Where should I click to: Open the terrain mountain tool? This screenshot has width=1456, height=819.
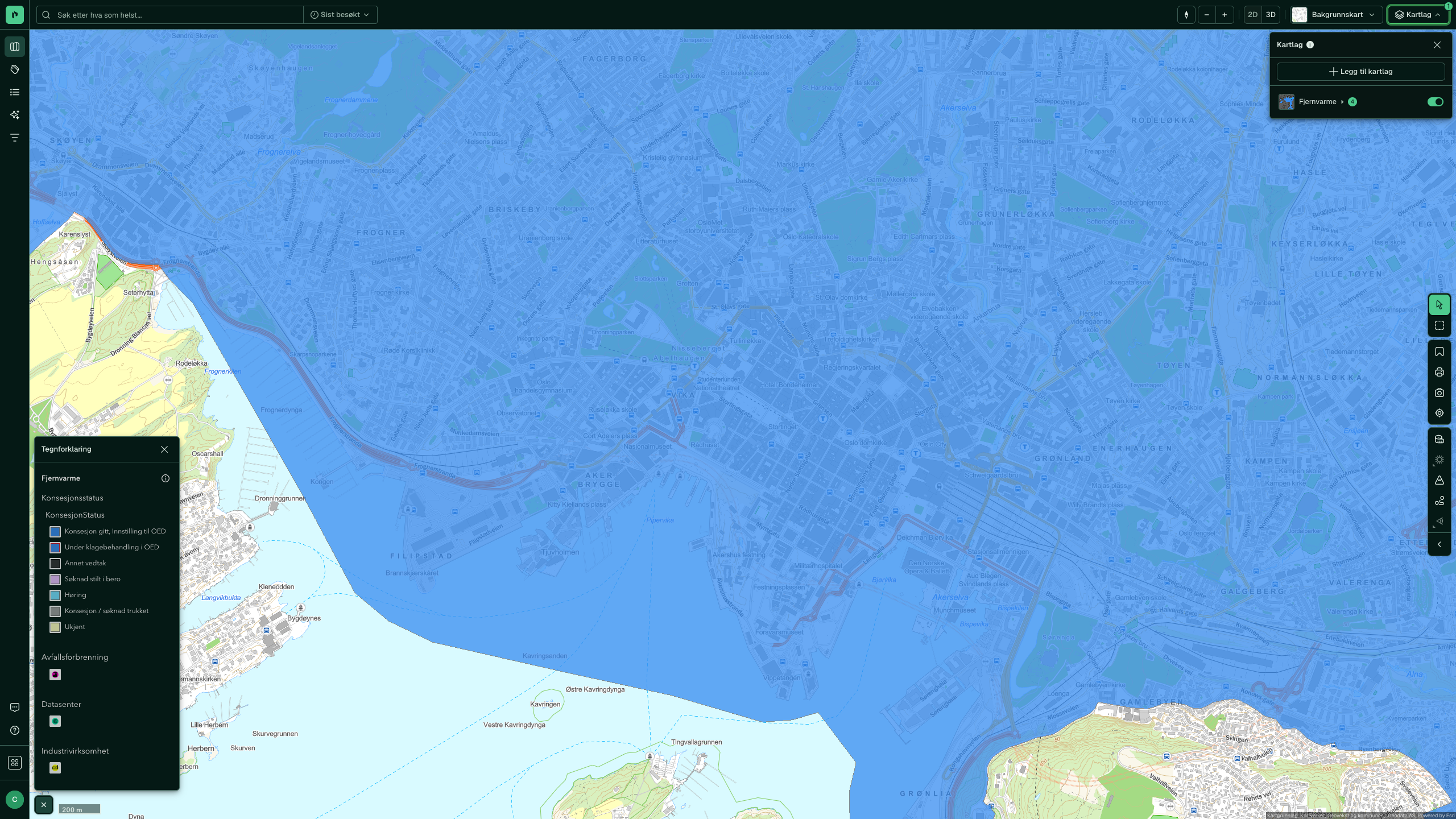[x=1440, y=481]
